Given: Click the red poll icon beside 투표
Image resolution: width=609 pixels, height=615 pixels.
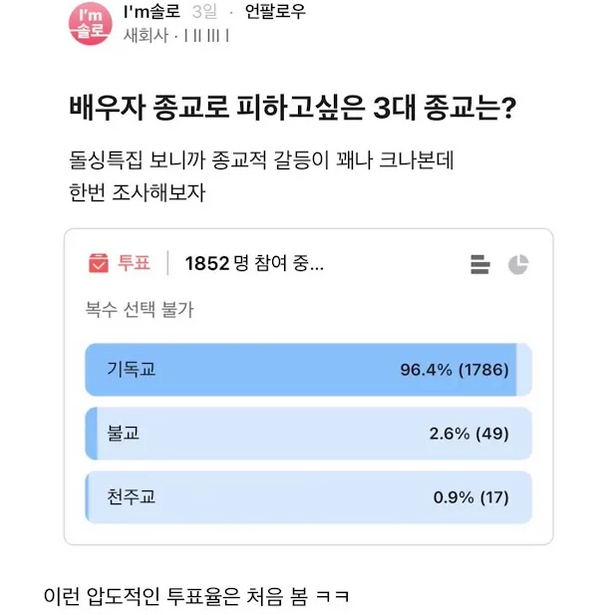Looking at the screenshot, I should [x=98, y=263].
